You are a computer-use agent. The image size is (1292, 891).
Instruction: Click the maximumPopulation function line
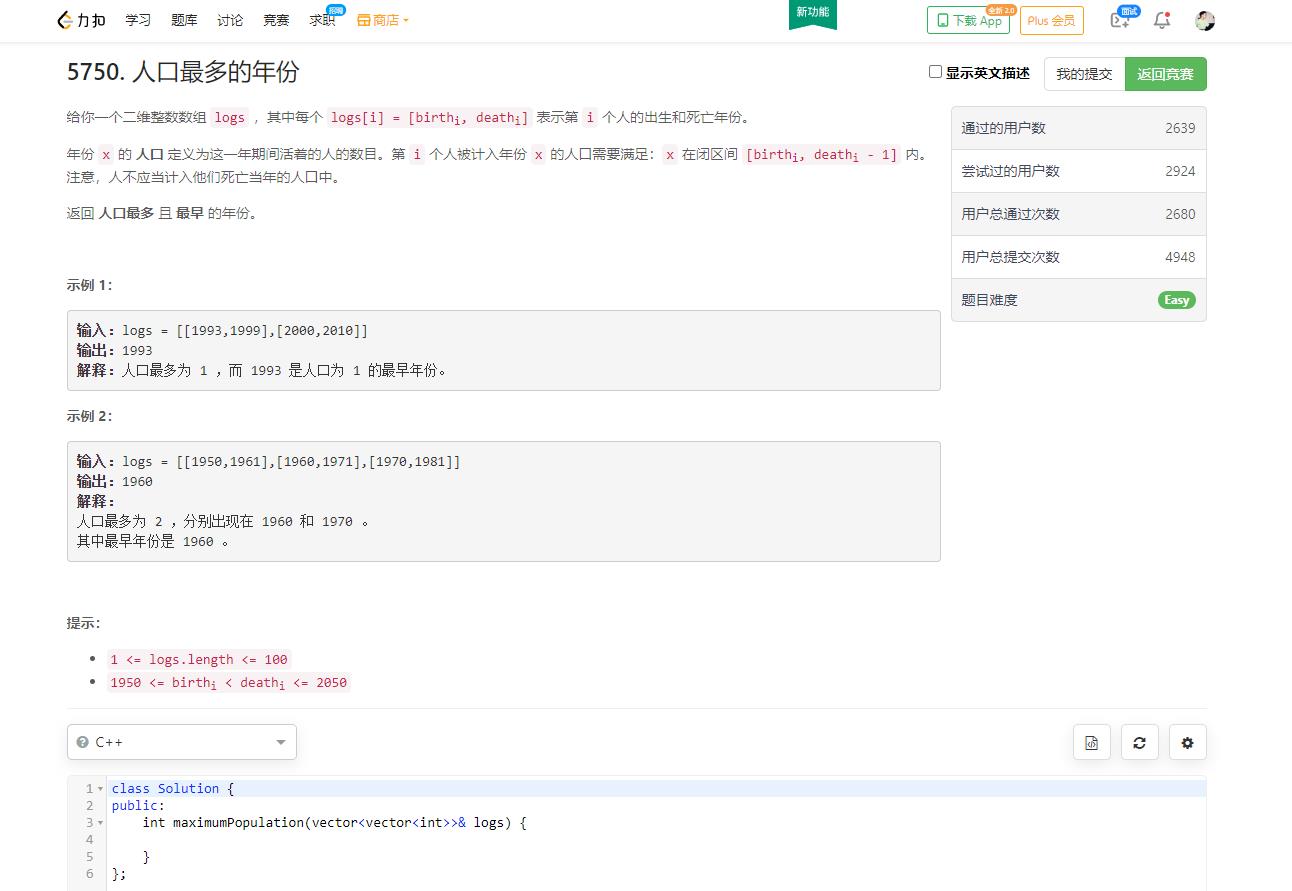334,823
